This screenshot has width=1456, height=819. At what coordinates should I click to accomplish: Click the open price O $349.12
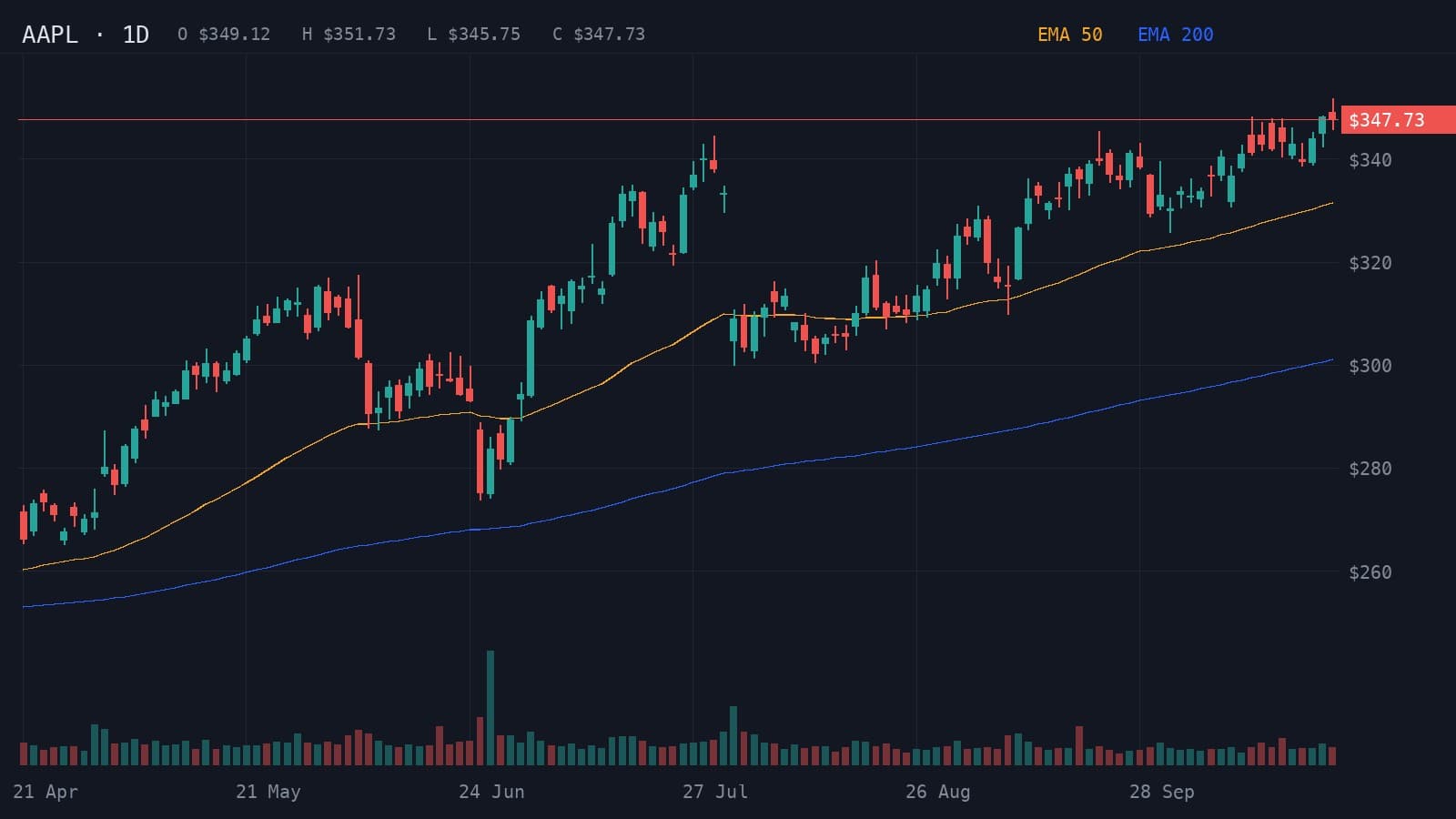click(x=224, y=35)
